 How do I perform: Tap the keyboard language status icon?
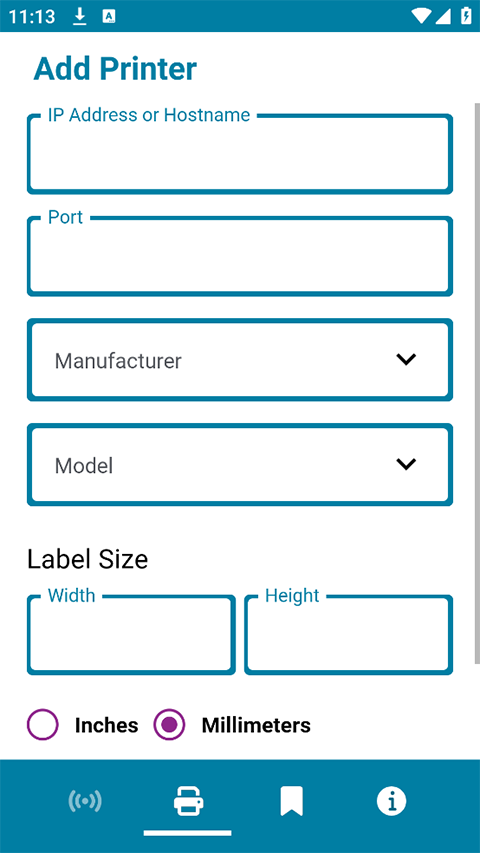click(109, 16)
